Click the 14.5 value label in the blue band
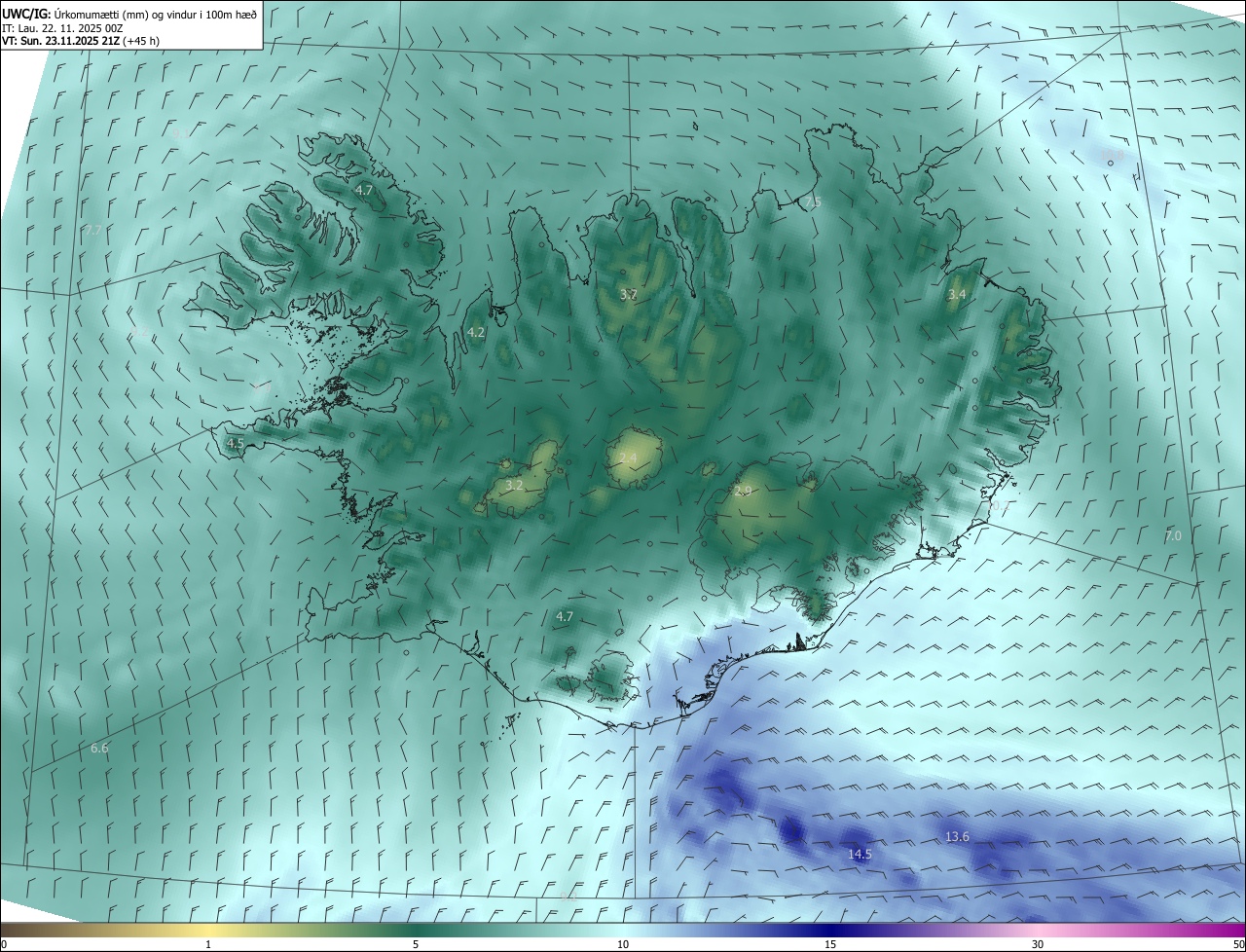This screenshot has height=952, width=1246. pyautogui.click(x=860, y=854)
